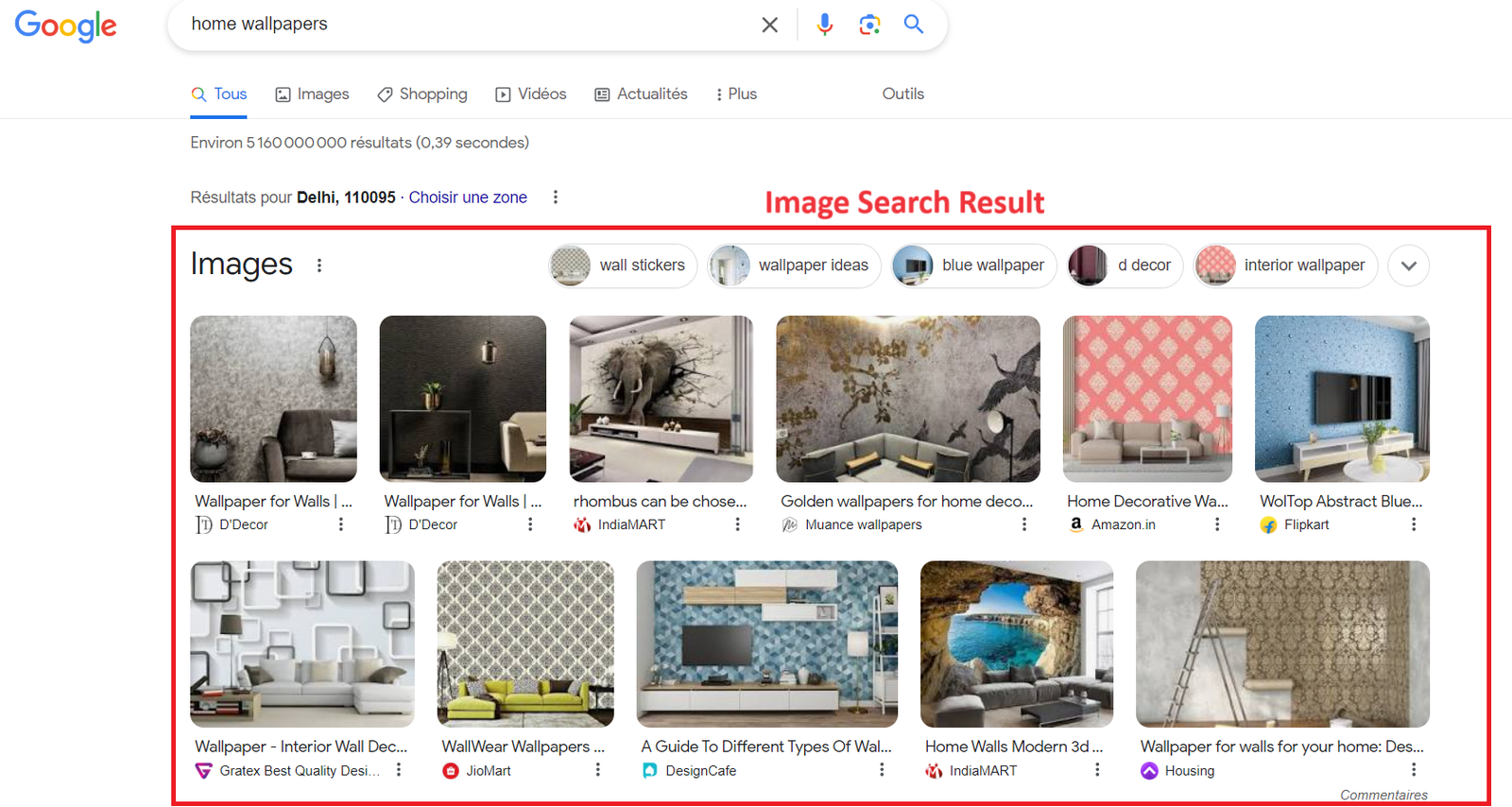1512x807 pixels.
Task: Switch to the Images tab
Action: tap(312, 94)
